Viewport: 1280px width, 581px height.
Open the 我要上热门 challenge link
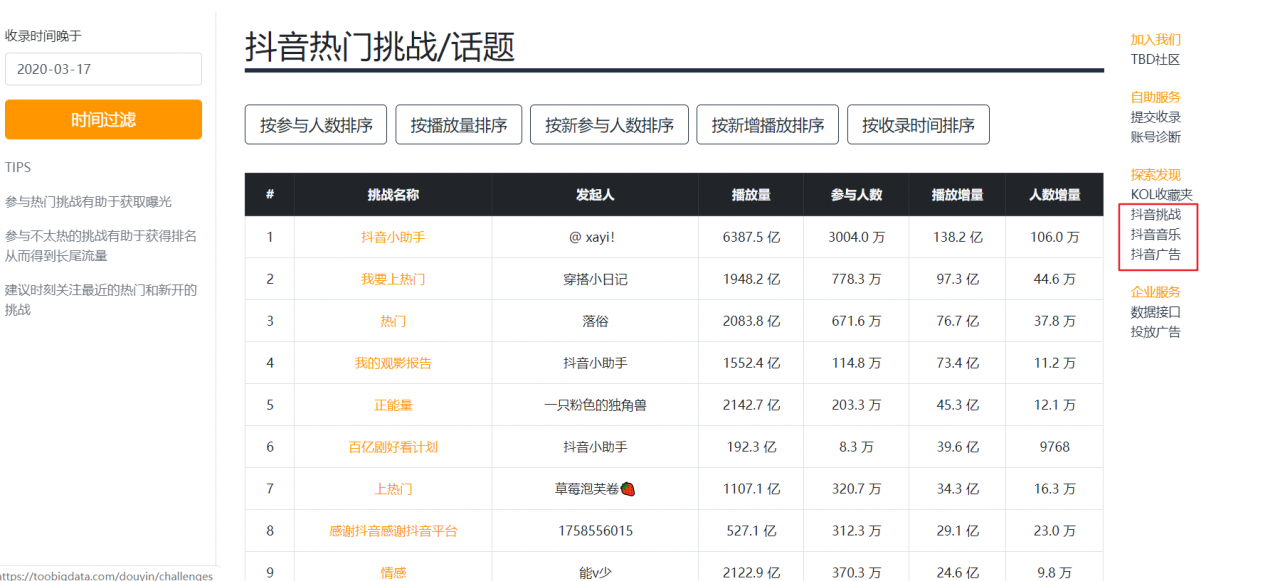tap(393, 280)
